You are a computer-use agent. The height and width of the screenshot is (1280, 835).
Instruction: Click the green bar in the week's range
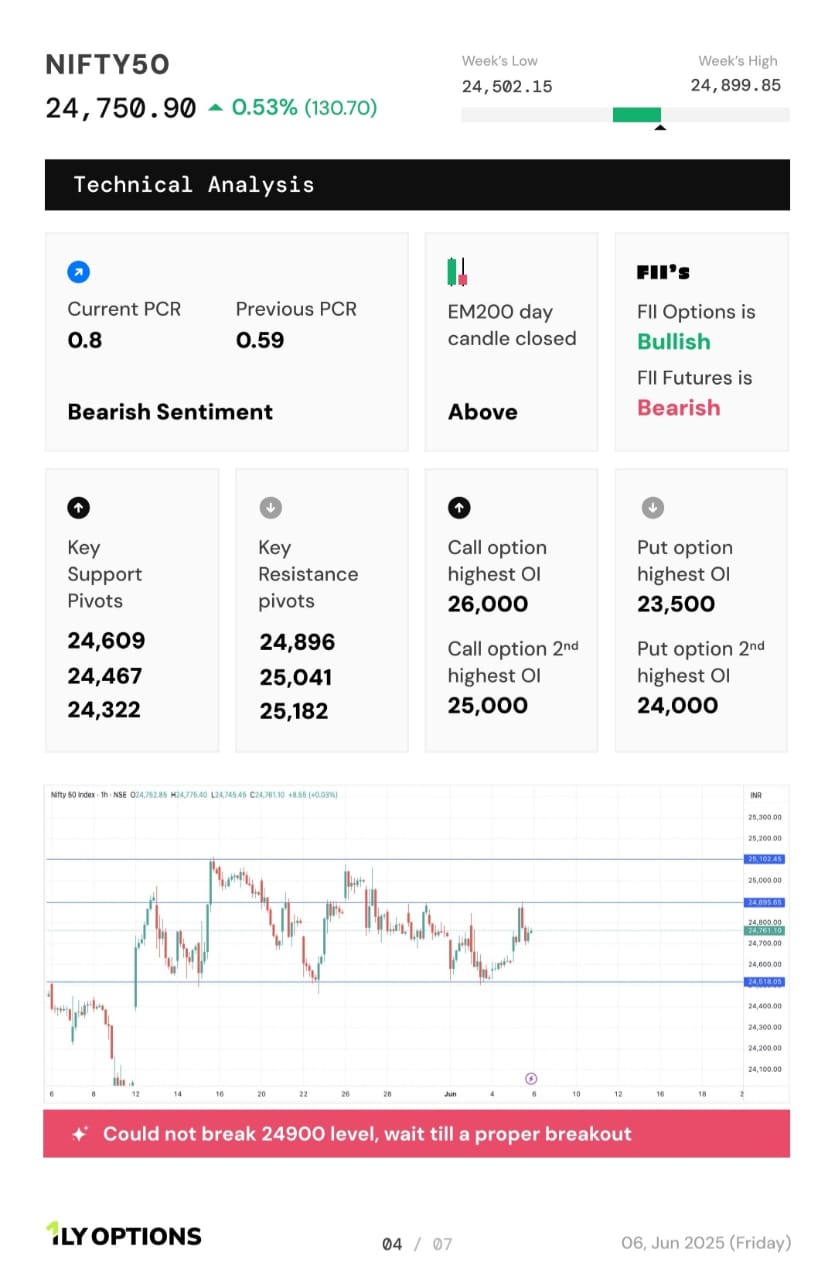(x=637, y=115)
